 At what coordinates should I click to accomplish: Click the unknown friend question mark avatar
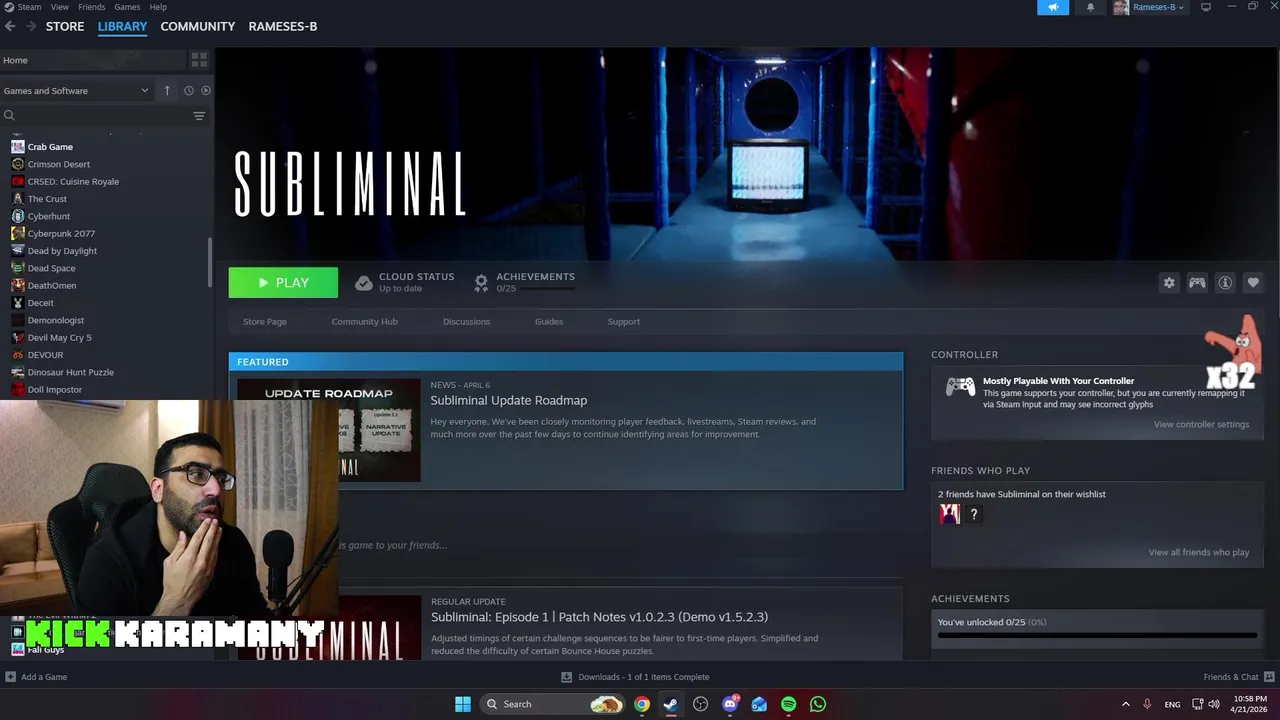click(974, 514)
